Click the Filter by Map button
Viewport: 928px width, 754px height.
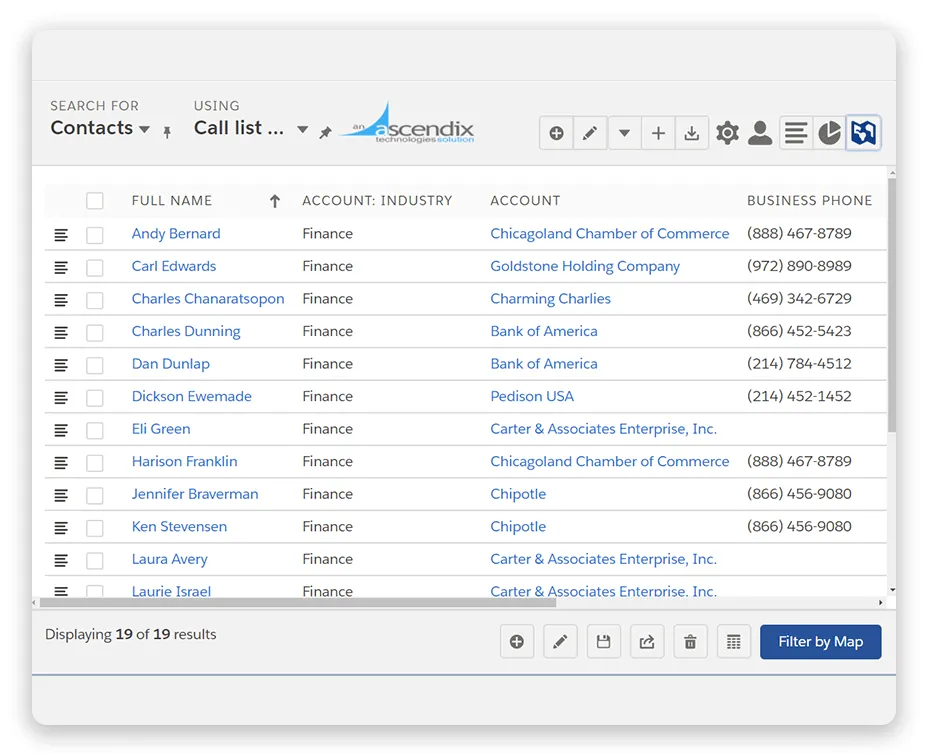pyautogui.click(x=820, y=642)
